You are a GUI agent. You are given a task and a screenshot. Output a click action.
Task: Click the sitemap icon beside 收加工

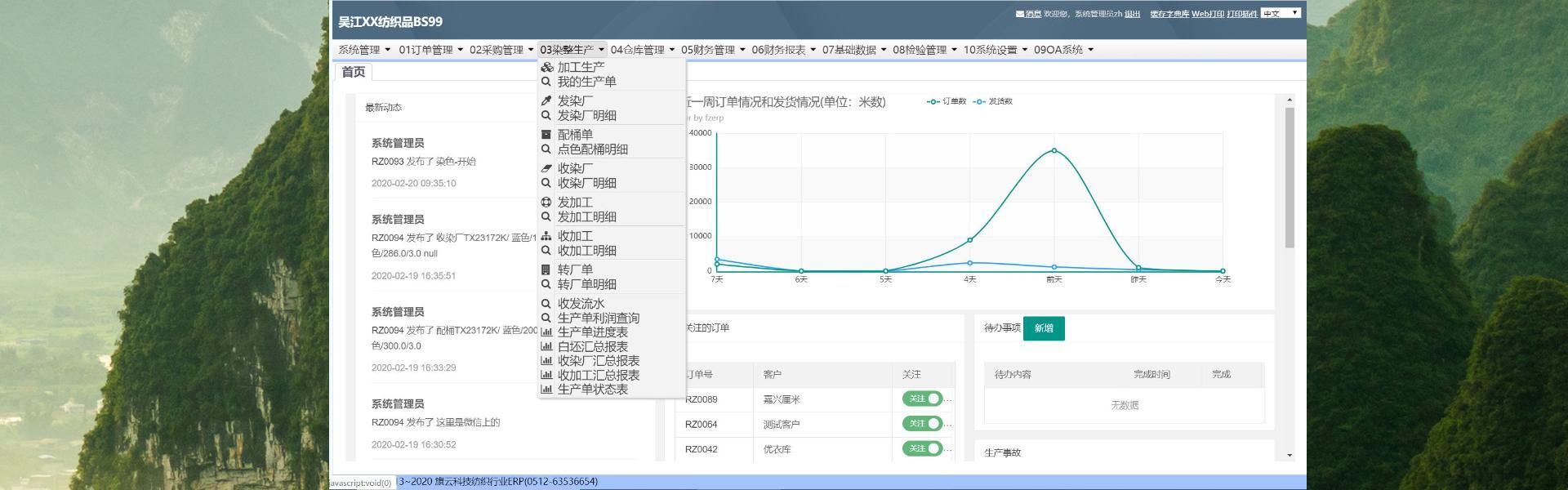[546, 236]
